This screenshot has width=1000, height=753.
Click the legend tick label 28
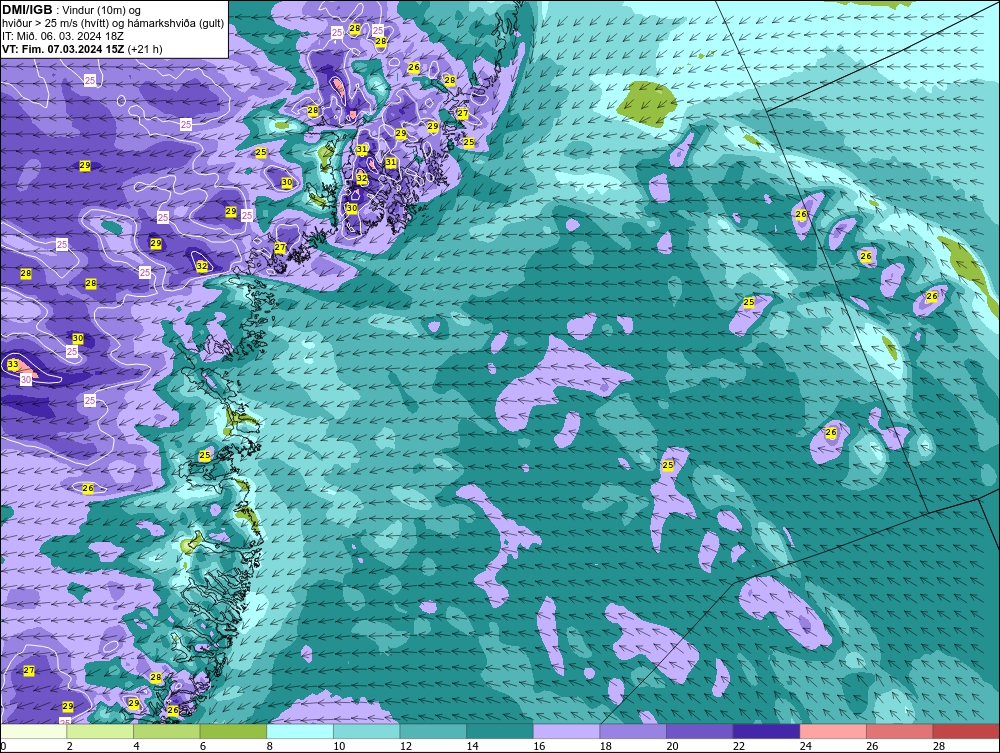939,746
